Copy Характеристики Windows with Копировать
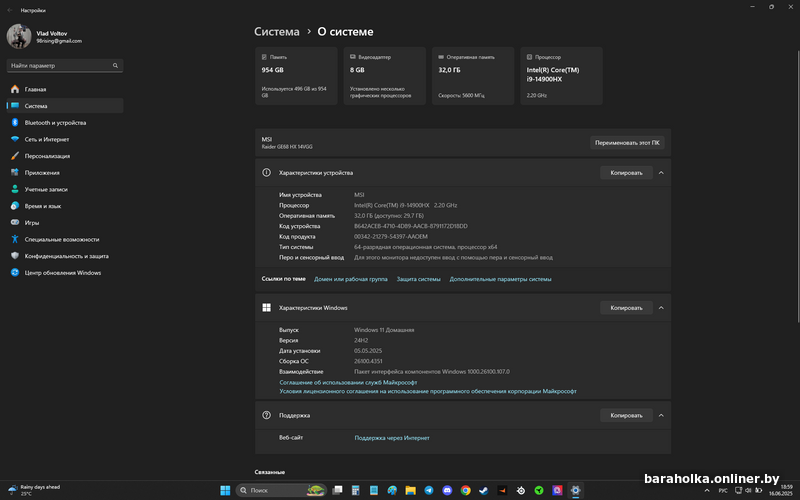 click(x=626, y=308)
